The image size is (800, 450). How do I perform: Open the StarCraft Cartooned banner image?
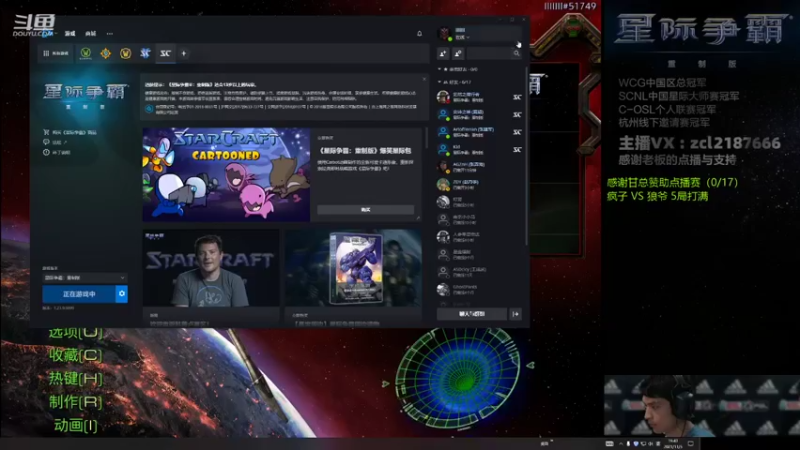click(226, 174)
